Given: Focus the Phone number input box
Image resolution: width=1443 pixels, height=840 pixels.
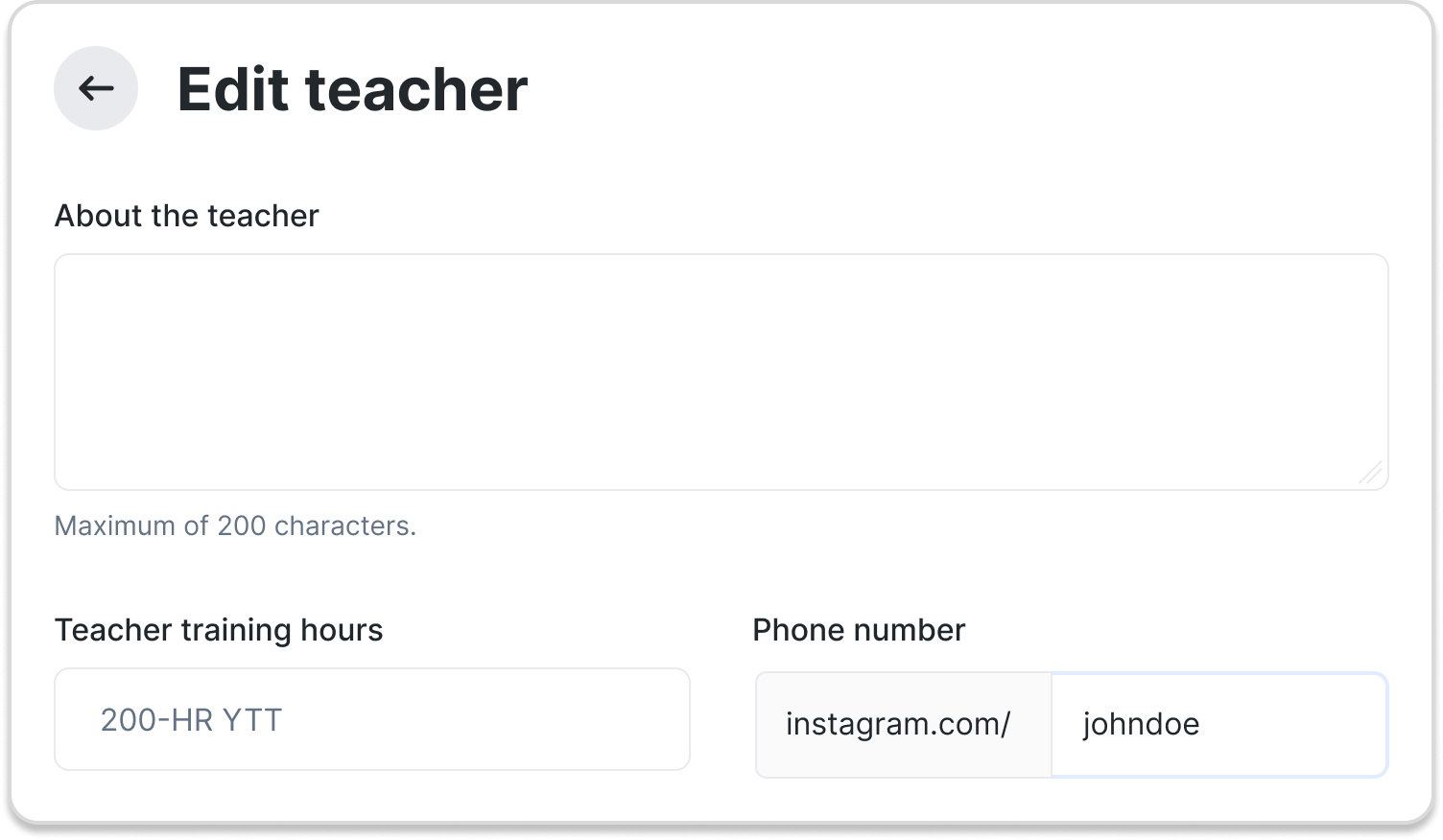Looking at the screenshot, I should (x=1219, y=724).
